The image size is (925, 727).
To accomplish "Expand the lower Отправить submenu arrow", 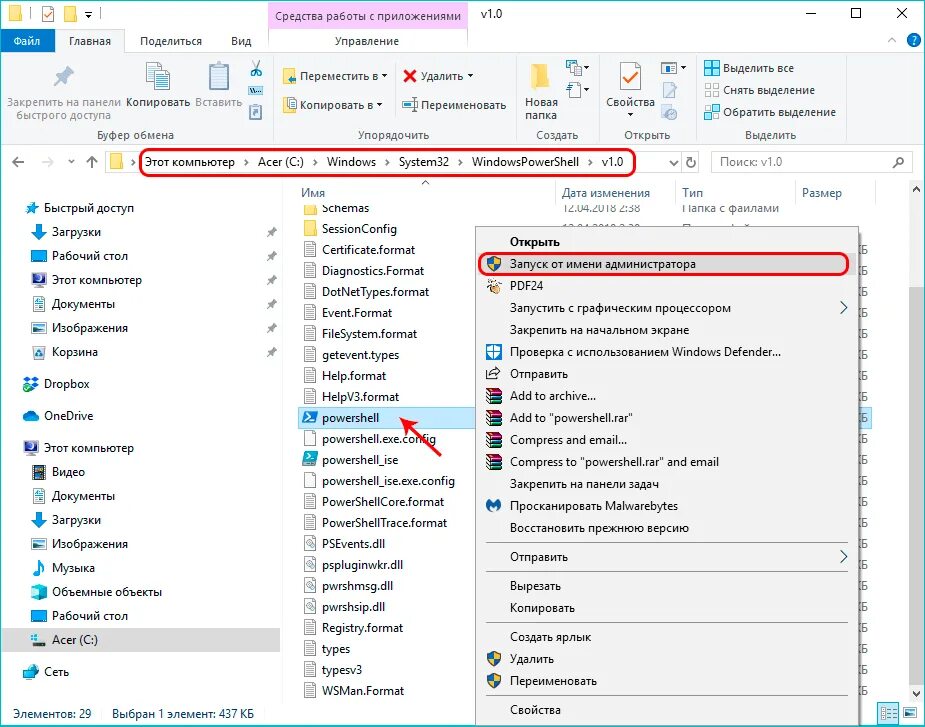I will [x=844, y=556].
